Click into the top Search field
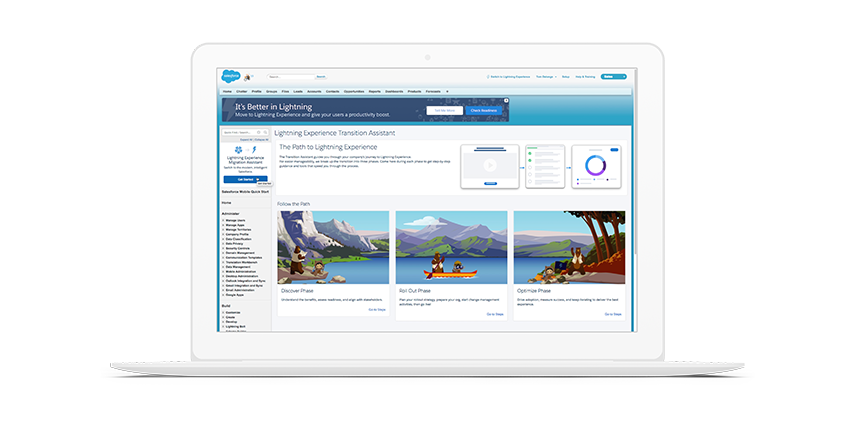The width and height of the screenshot is (857, 447). coord(291,77)
